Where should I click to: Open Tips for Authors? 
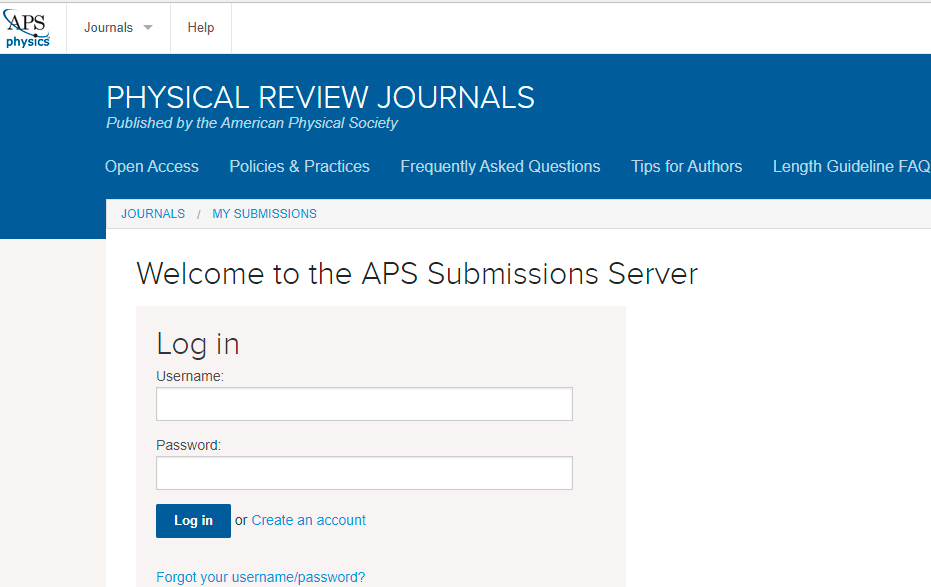[686, 167]
